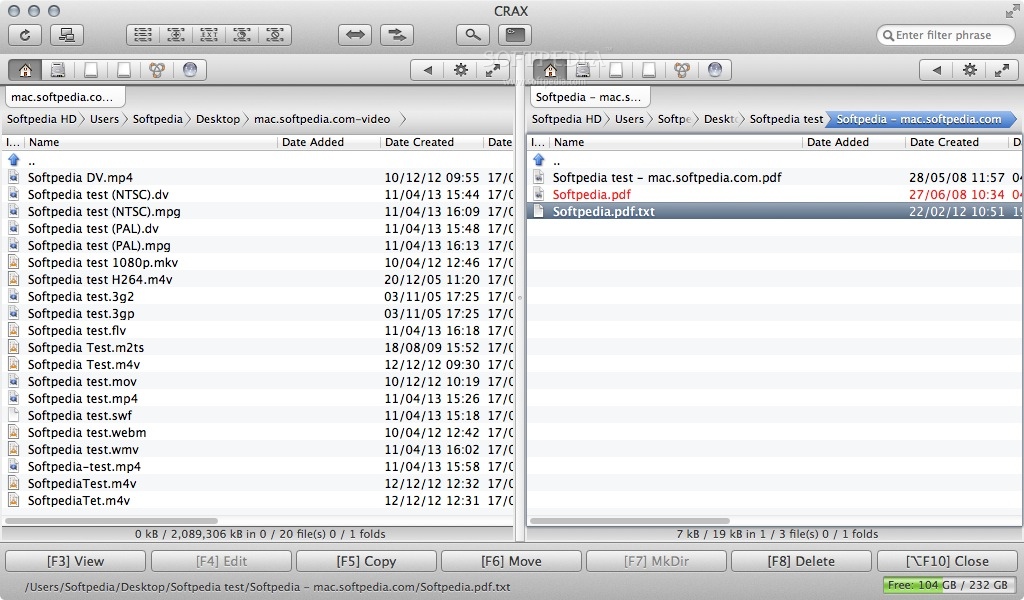1024x600 pixels.
Task: Click the sync panes arrows button
Action: point(397,35)
